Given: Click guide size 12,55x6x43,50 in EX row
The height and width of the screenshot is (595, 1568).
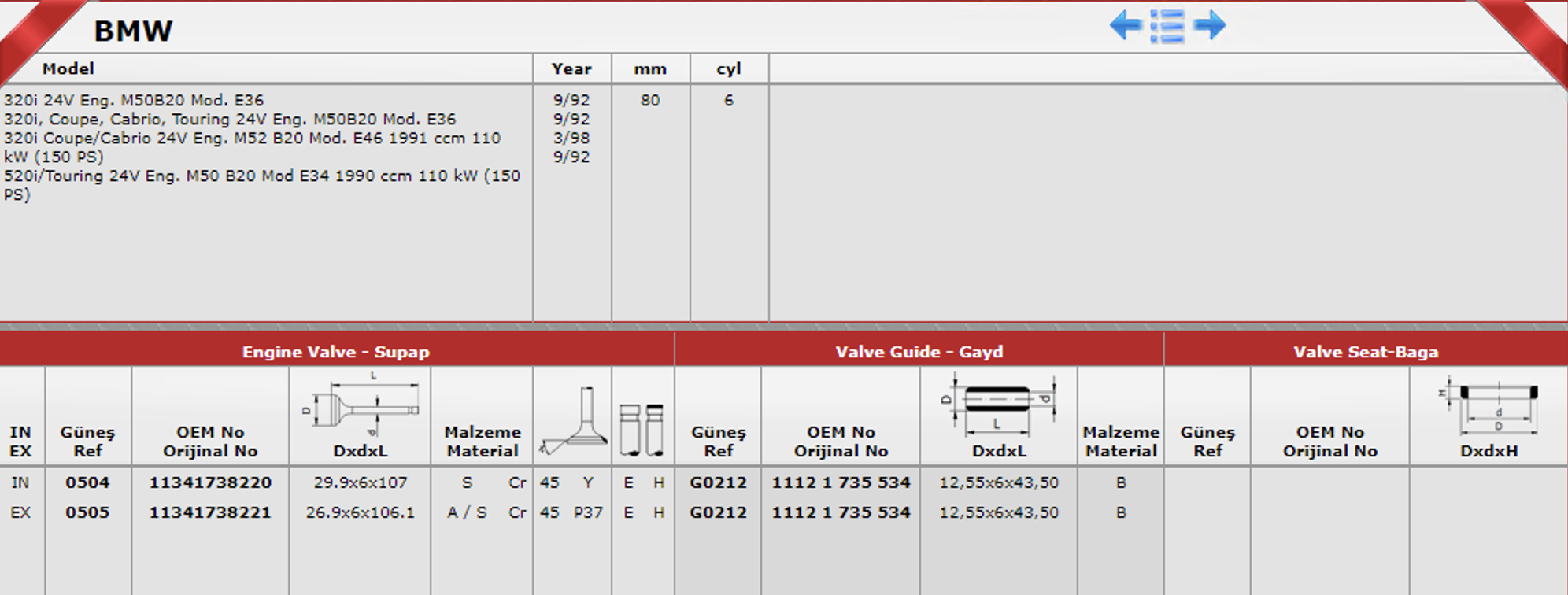Looking at the screenshot, I should coord(999,512).
